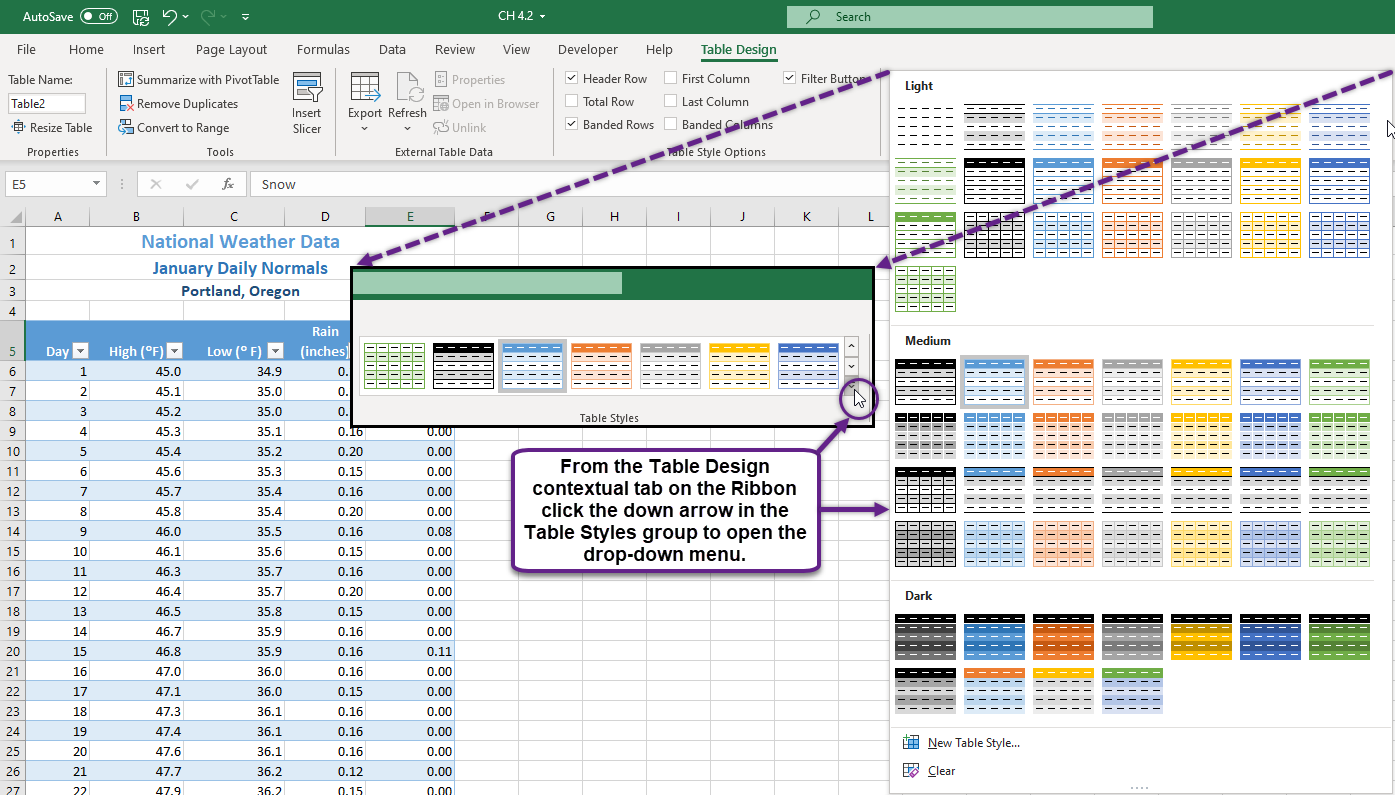The image size is (1395, 795).
Task: Click the cell with High value 45.0
Action: coord(136,371)
